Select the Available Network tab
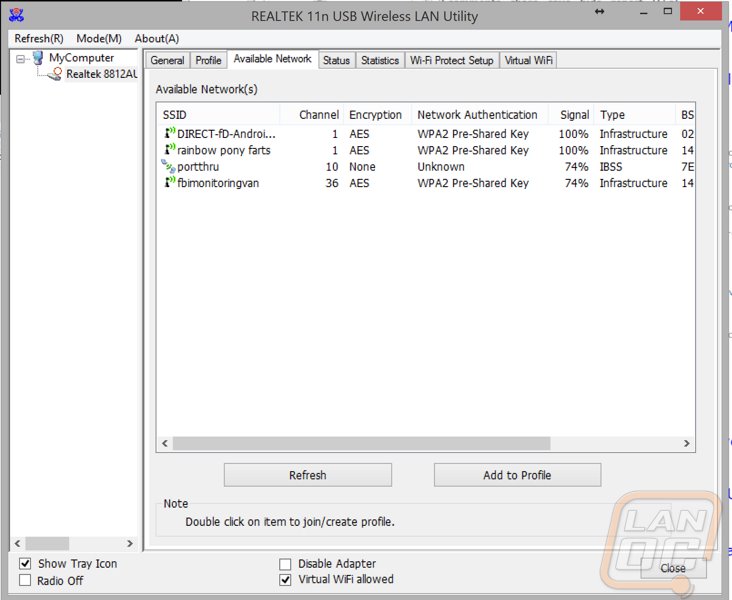This screenshot has width=732, height=600. 273,59
